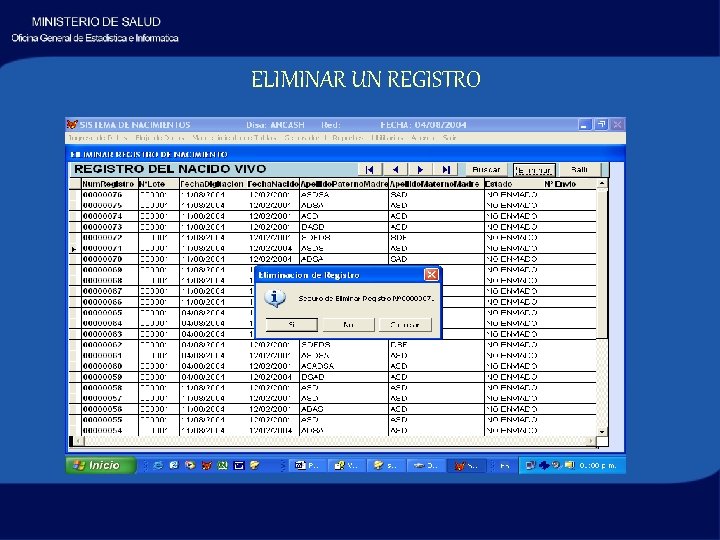This screenshot has width=720, height=540.
Task: Click the blue tray icon near clock
Action: click(x=544, y=465)
